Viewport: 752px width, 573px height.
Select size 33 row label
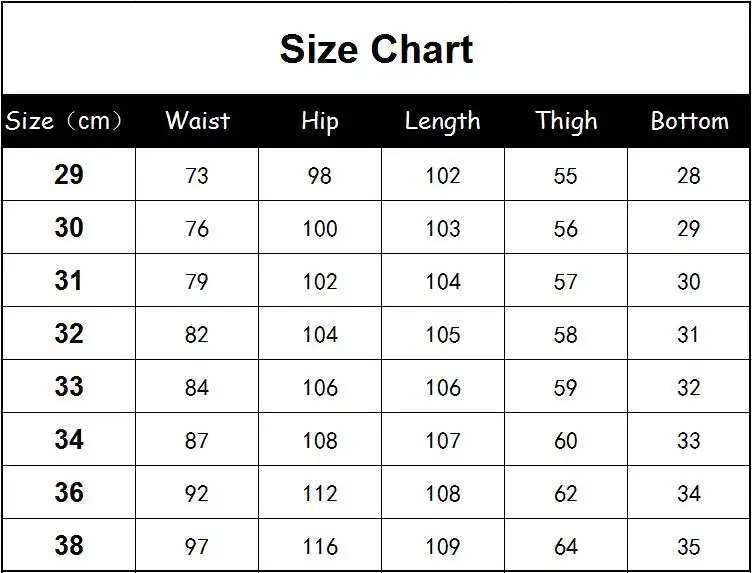(x=69, y=386)
